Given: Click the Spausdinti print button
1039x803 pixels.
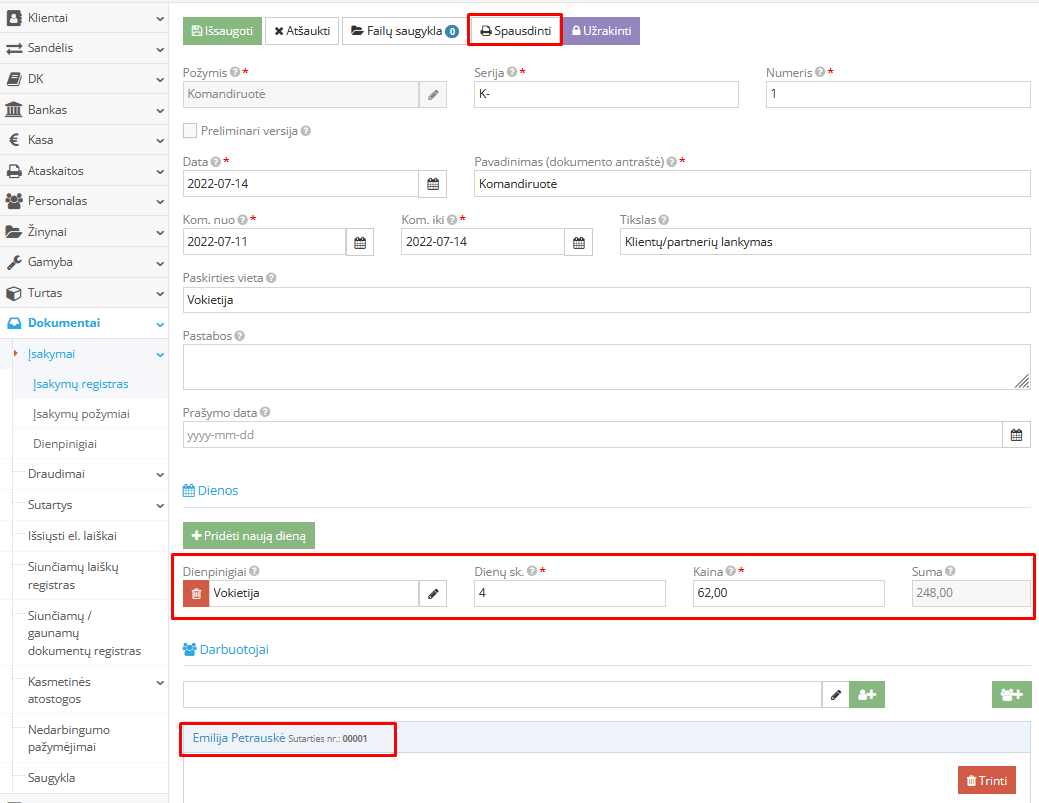Looking at the screenshot, I should click(515, 31).
